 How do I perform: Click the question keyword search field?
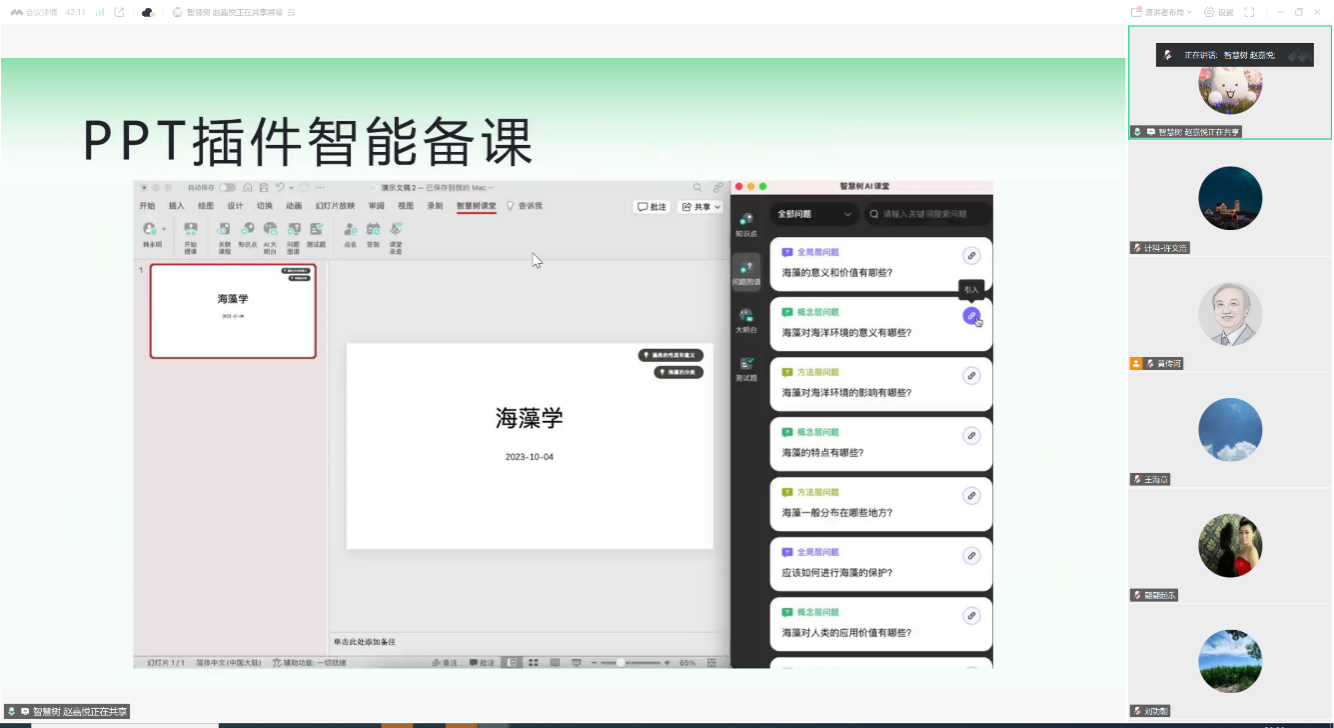[x=930, y=214]
